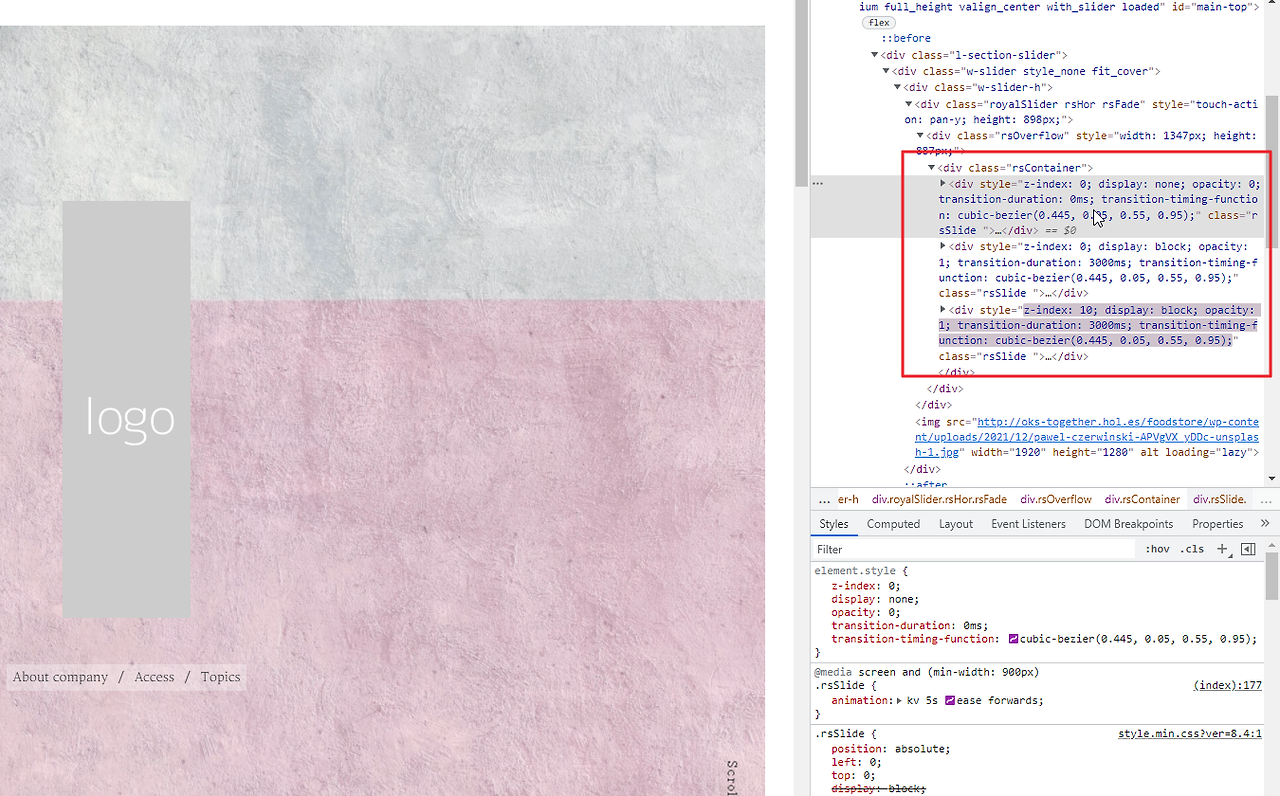Open the image URL in the img src
This screenshot has width=1280, height=796.
1089,437
